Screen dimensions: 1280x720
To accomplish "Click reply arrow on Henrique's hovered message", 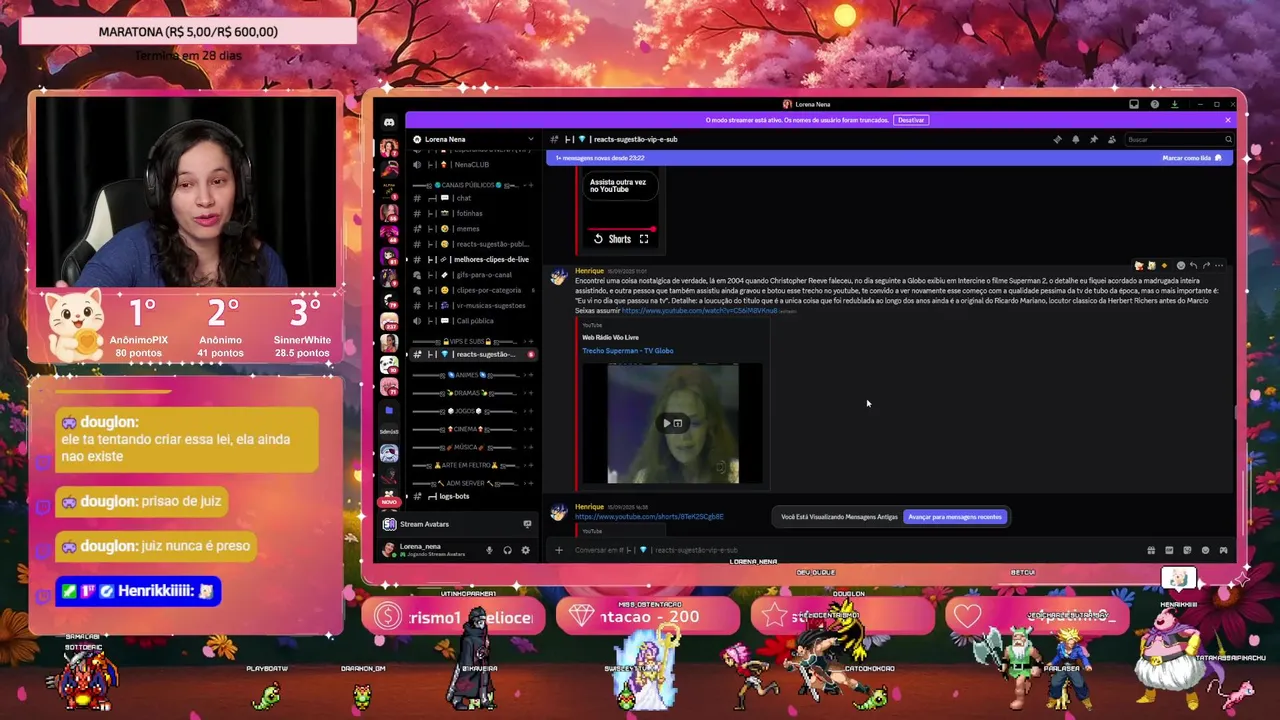I will (x=1193, y=266).
